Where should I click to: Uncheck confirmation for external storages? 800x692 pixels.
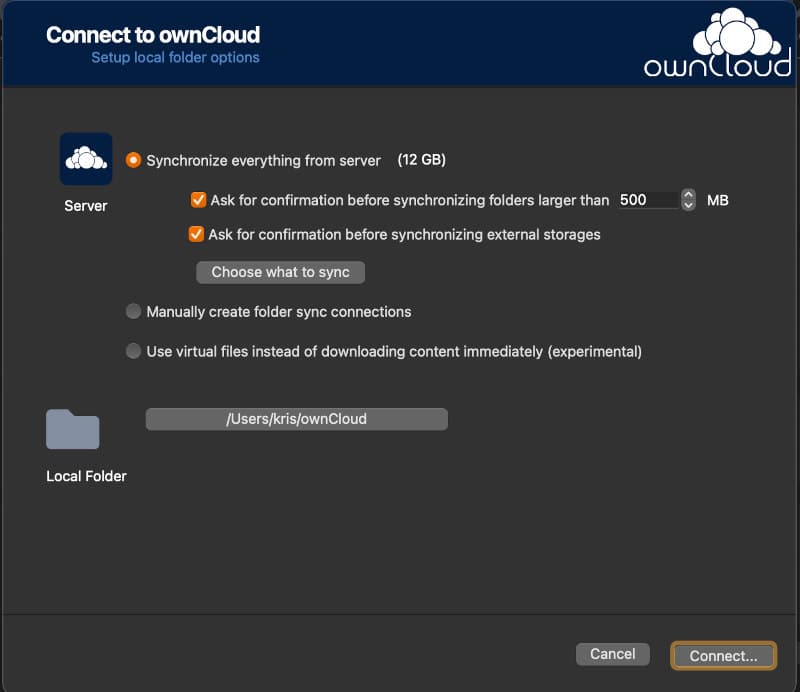(196, 234)
